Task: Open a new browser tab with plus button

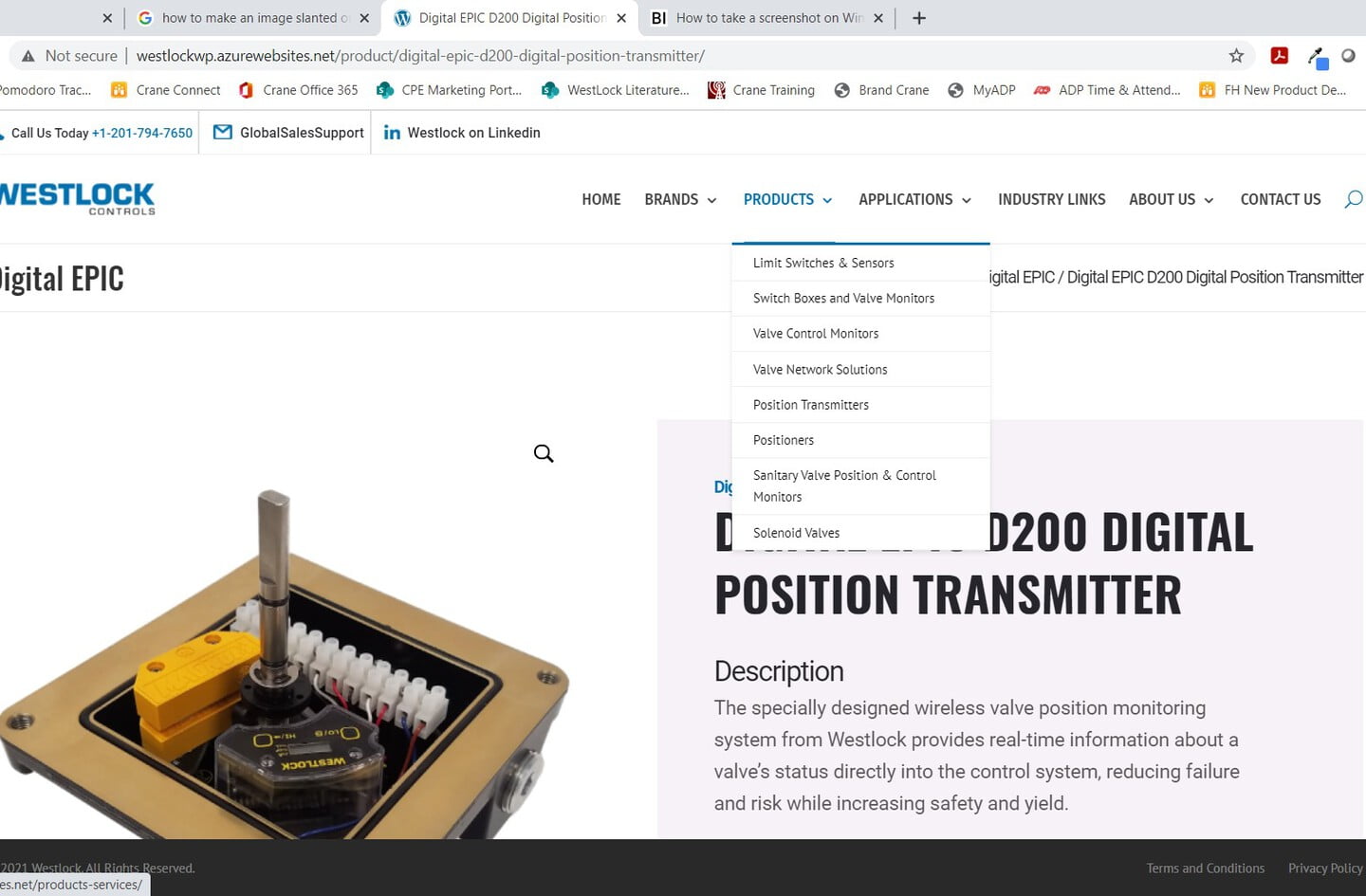Action: click(918, 18)
